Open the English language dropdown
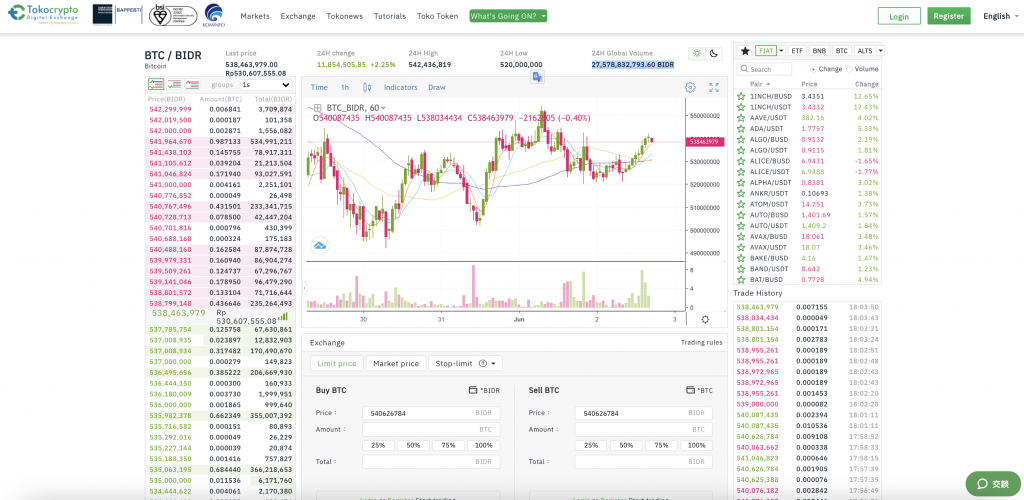 [1000, 16]
